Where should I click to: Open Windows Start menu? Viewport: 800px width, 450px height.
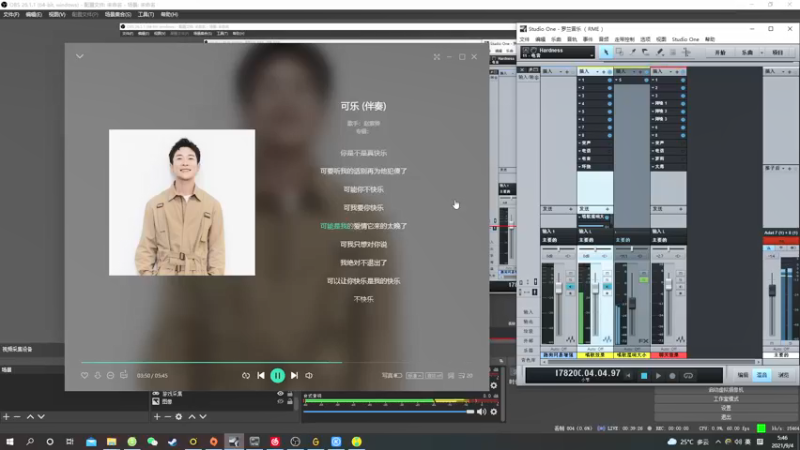pos(10,441)
